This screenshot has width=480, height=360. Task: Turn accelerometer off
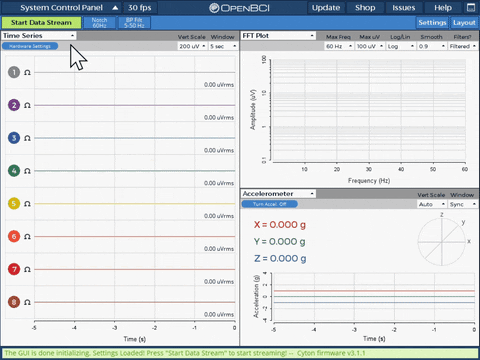(269, 204)
